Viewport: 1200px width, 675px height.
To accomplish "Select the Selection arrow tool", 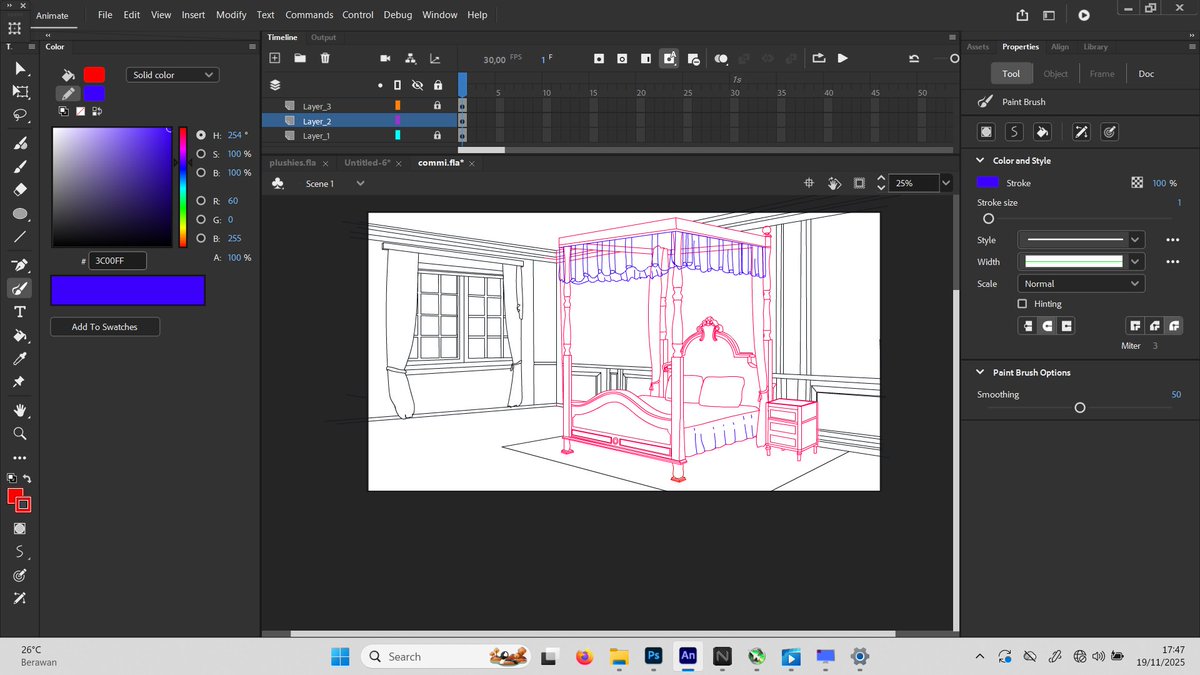I will [x=20, y=68].
